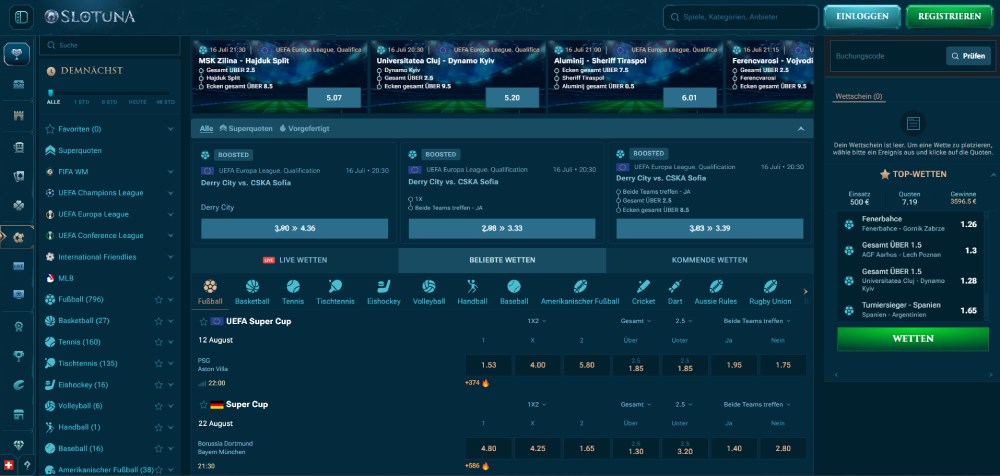
Task: Open the castle icon in left rail
Action: (x=18, y=115)
